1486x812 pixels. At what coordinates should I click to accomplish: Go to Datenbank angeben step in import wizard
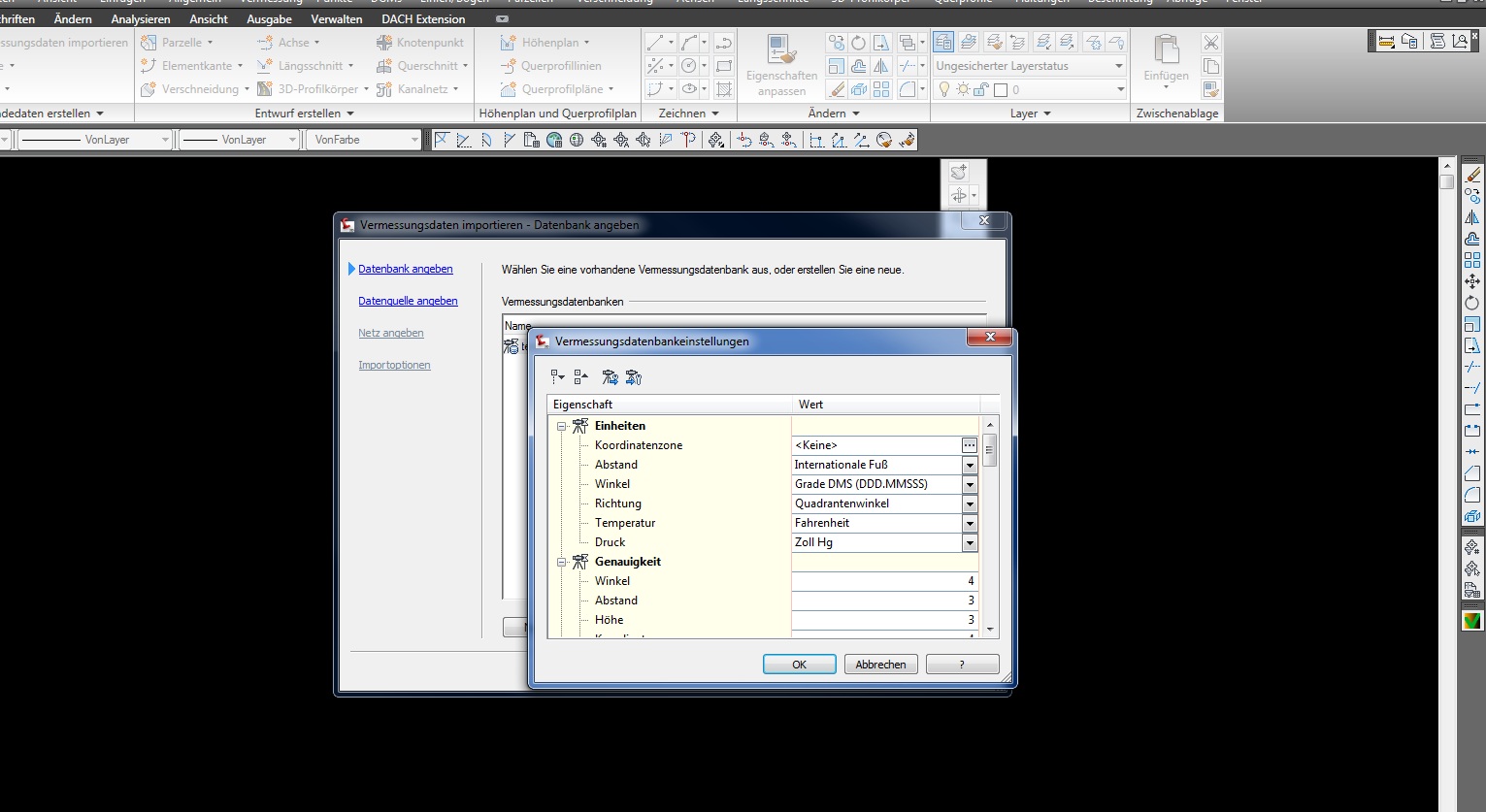point(405,269)
